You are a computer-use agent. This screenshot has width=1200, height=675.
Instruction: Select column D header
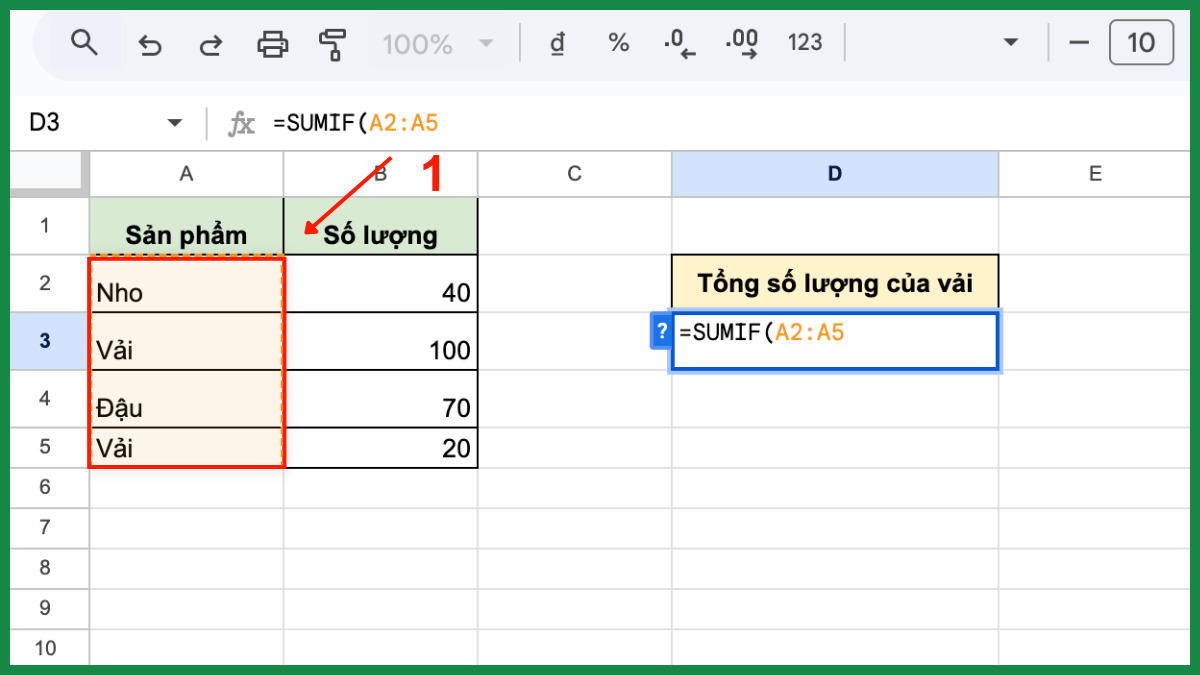[x=835, y=174]
